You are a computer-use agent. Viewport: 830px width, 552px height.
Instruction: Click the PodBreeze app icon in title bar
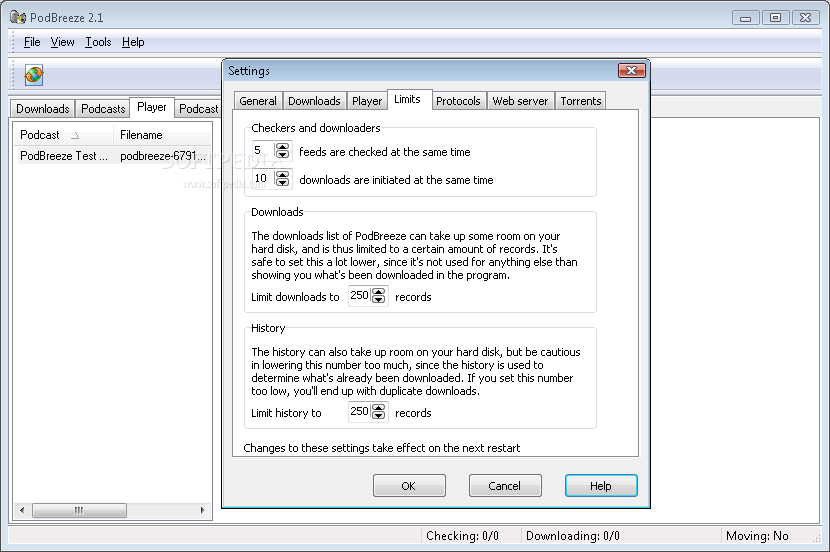click(18, 17)
